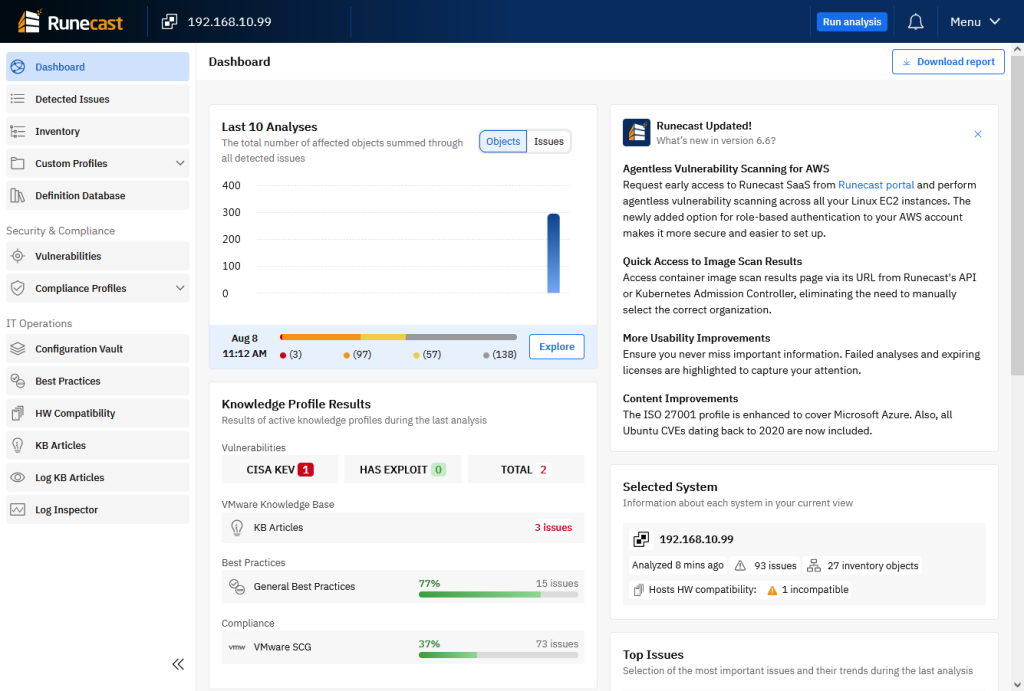Open Definition Database page
Image resolution: width=1024 pixels, height=691 pixels.
(97, 195)
